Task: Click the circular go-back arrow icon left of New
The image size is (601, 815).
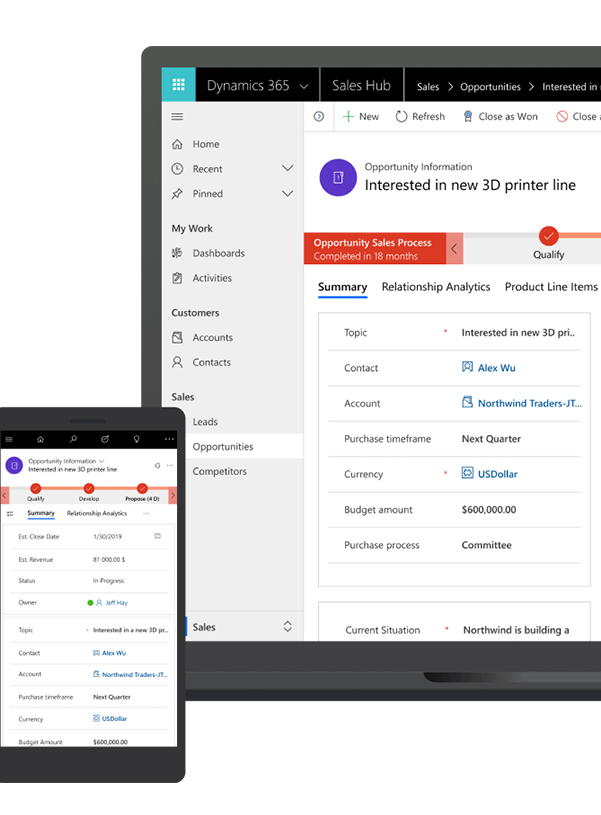Action: 319,116
